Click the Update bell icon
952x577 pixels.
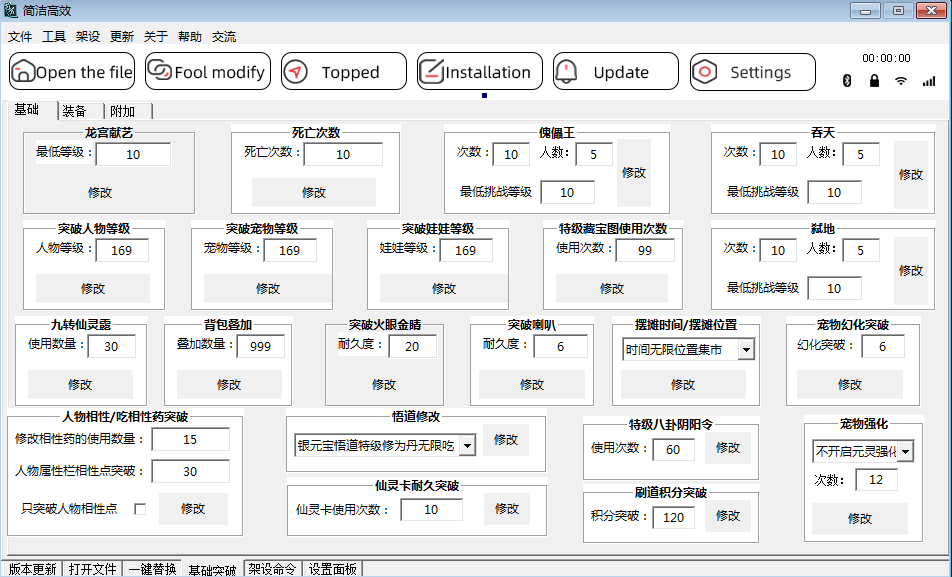click(567, 72)
